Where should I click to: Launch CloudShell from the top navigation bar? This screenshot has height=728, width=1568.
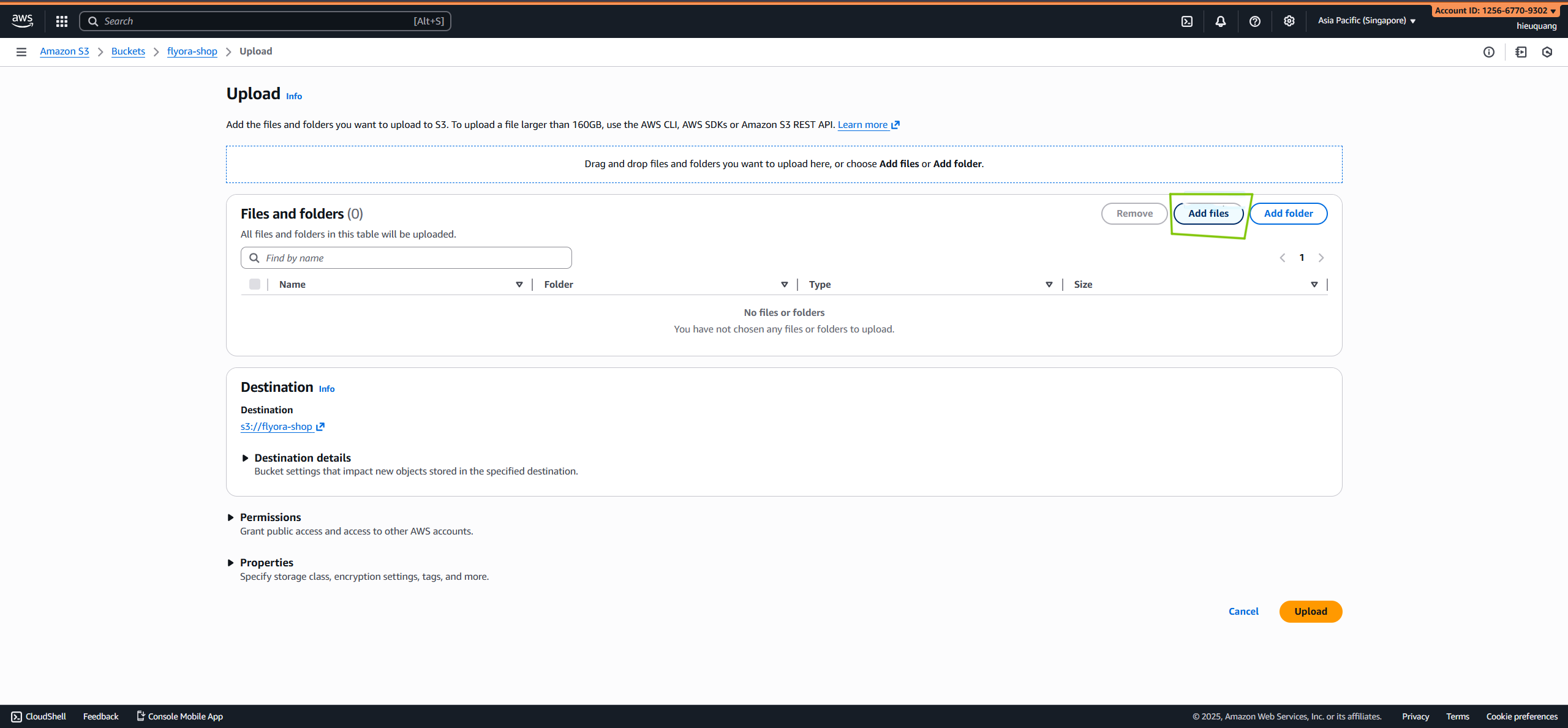coord(1188,20)
